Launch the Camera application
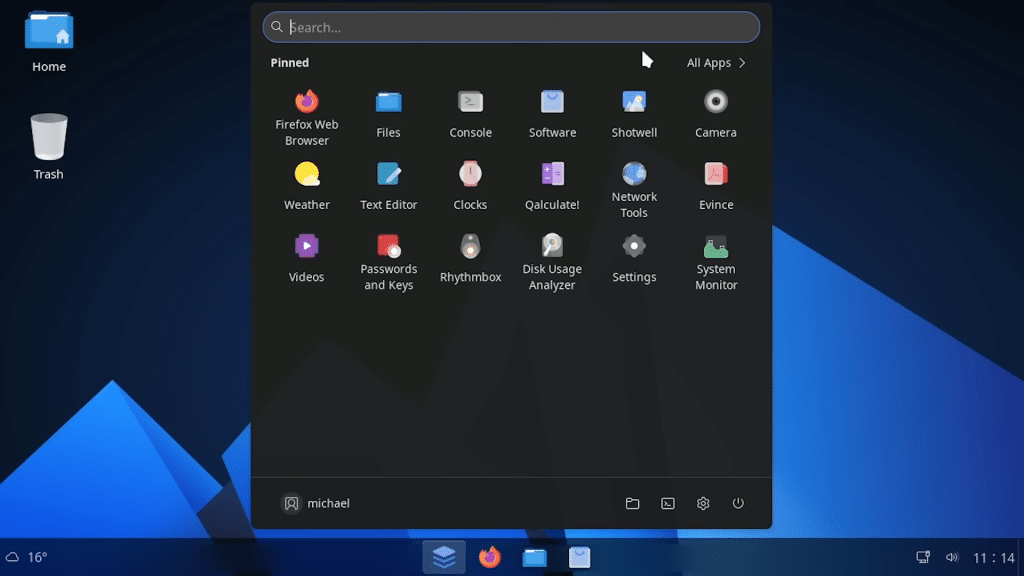This screenshot has height=576, width=1024. (x=716, y=102)
